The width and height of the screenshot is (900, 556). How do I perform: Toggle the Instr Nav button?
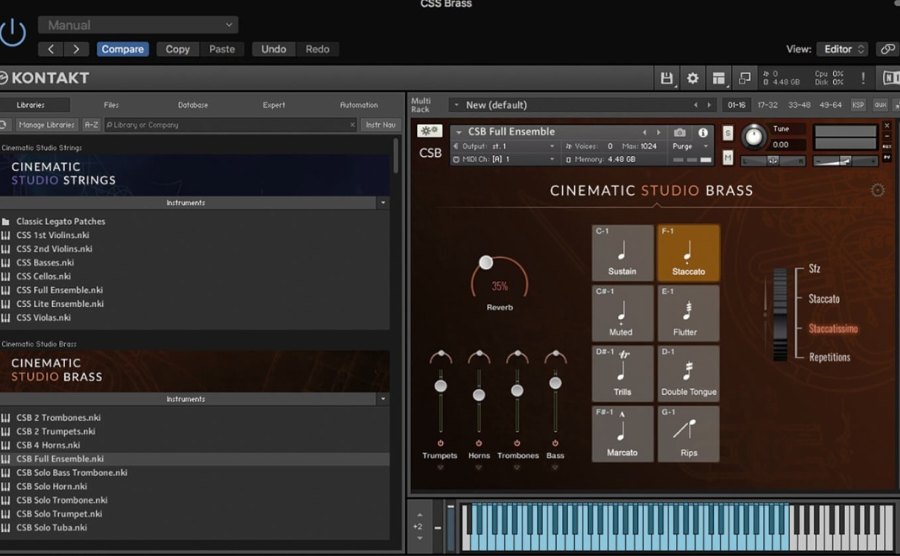click(381, 125)
